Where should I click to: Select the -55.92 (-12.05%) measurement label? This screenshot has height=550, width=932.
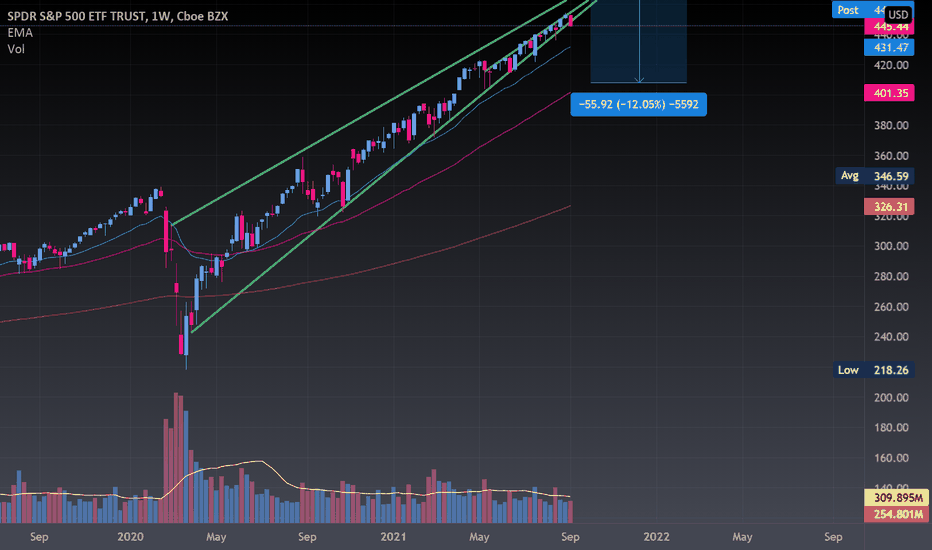point(638,104)
